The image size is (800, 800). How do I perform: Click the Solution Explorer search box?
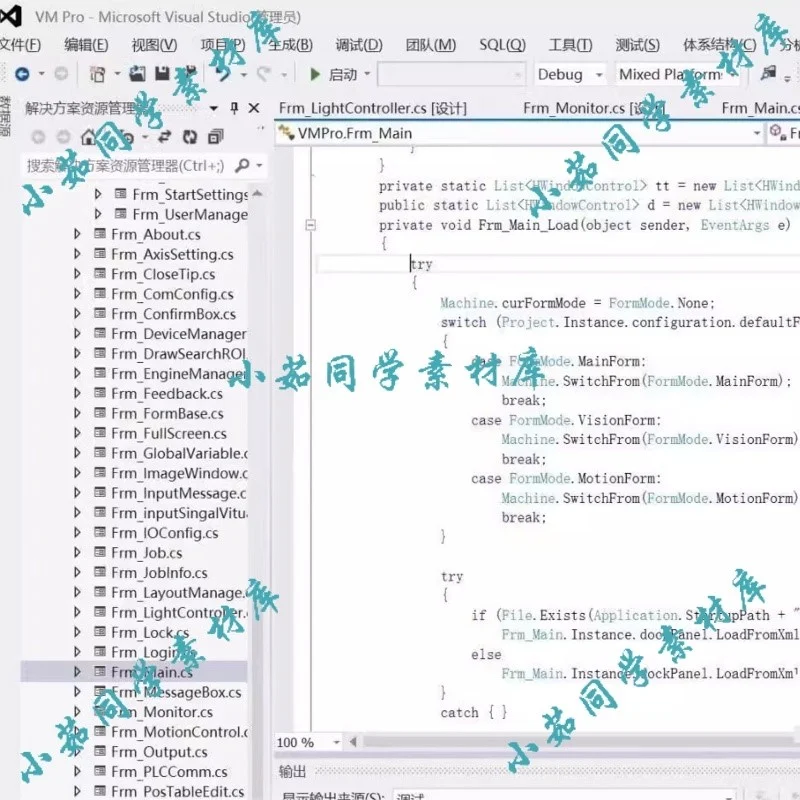tap(130, 164)
